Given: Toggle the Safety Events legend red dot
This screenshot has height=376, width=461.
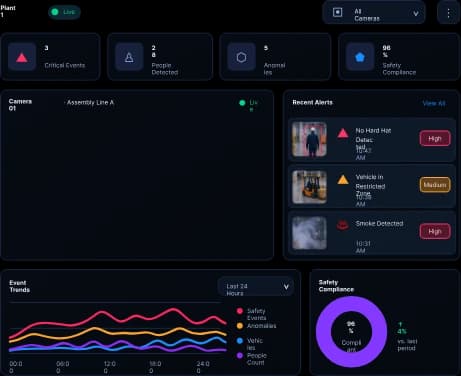Looking at the screenshot, I should click(240, 311).
